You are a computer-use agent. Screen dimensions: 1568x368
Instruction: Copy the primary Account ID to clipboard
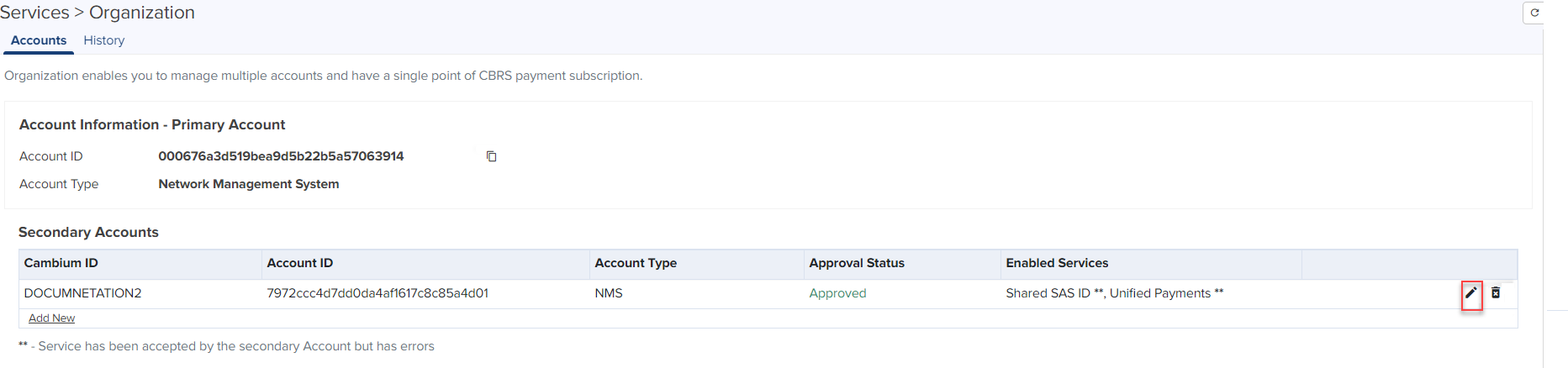click(492, 156)
